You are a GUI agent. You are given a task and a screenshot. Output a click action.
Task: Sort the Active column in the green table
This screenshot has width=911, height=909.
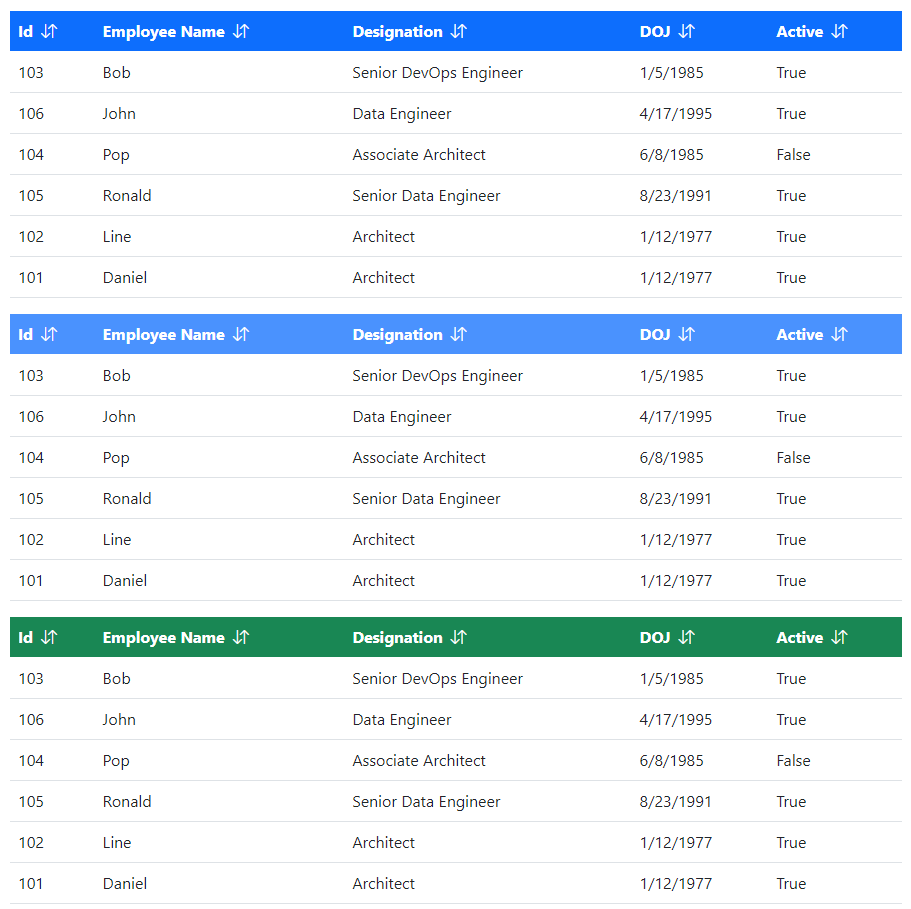[839, 637]
